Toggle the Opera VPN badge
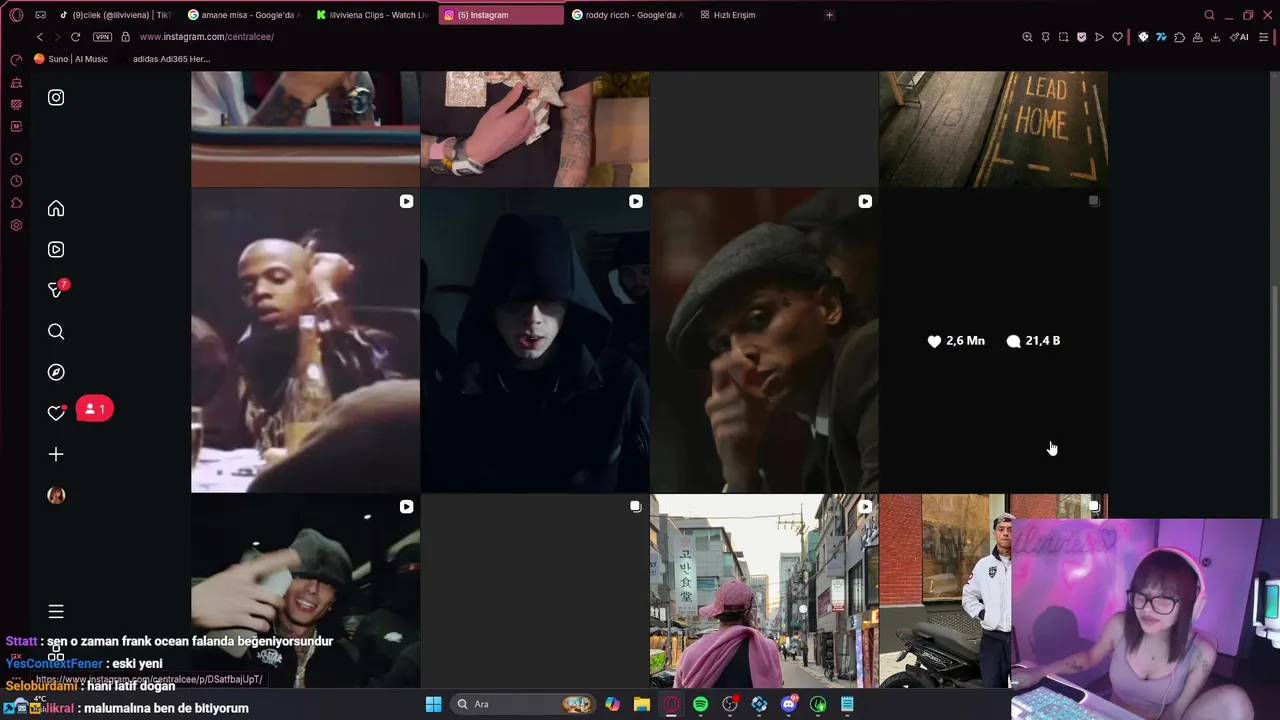The height and width of the screenshot is (720, 1280). (102, 37)
